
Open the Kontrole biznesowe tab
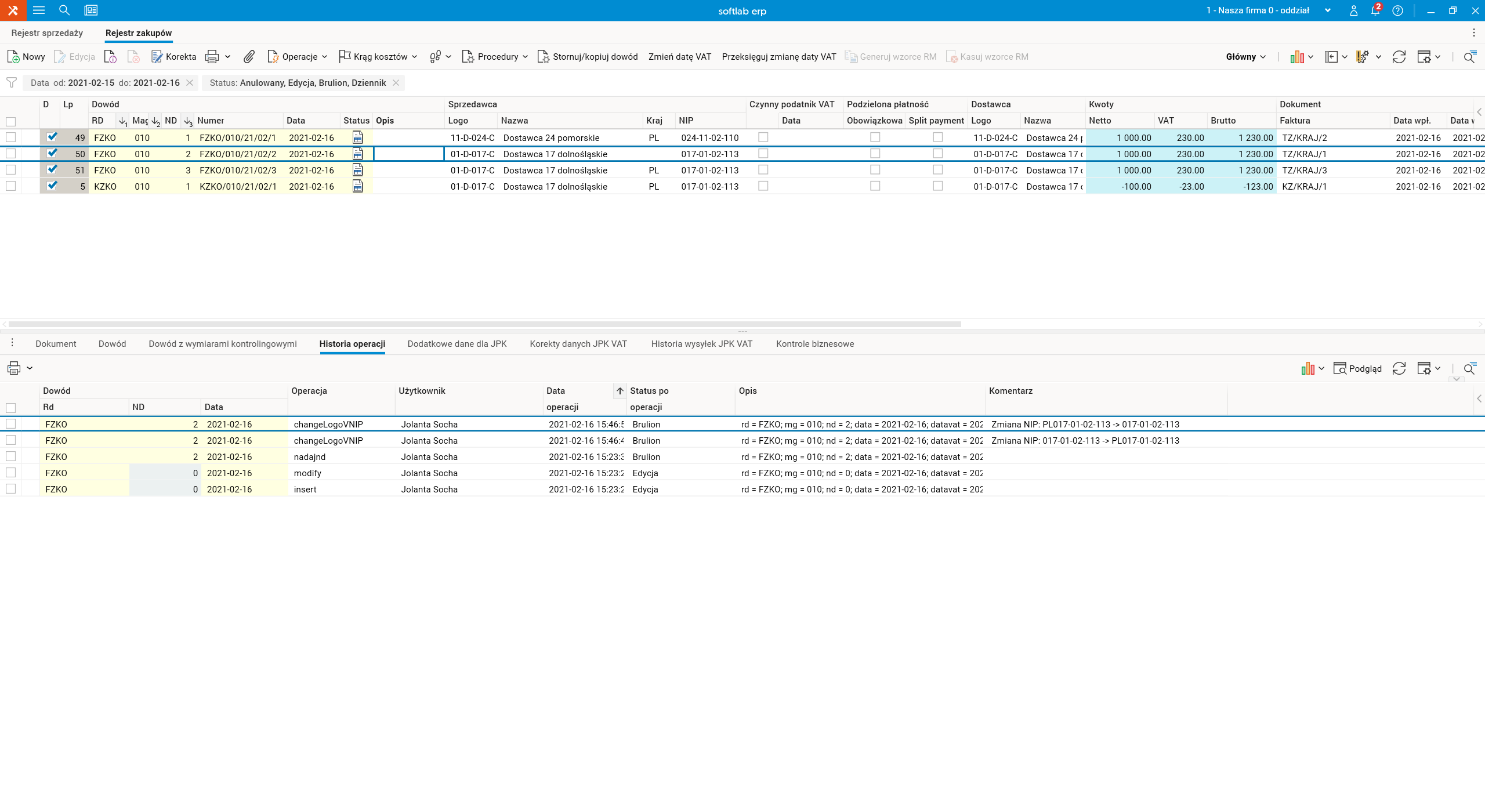click(815, 344)
